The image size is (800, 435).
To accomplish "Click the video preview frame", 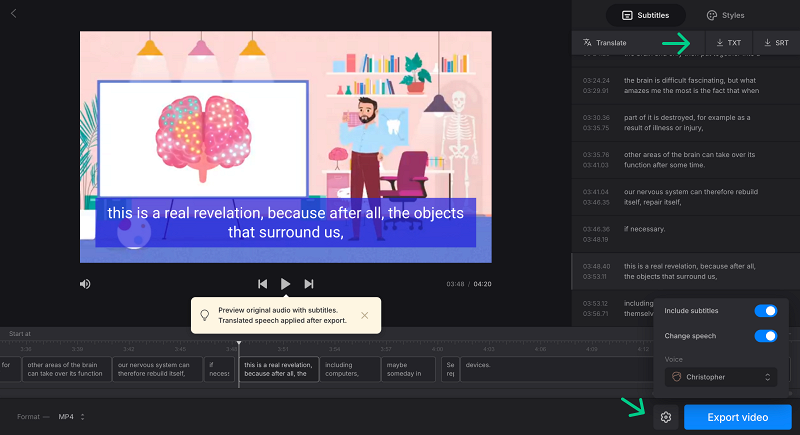I will tap(286, 147).
